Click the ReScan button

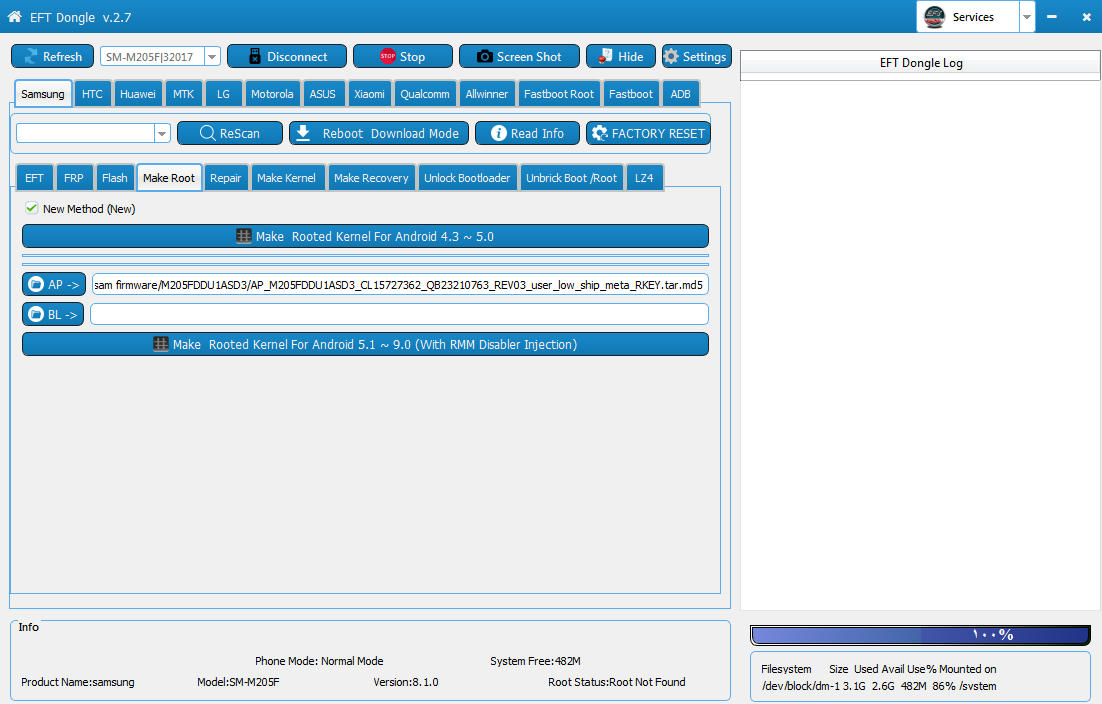pyautogui.click(x=230, y=133)
